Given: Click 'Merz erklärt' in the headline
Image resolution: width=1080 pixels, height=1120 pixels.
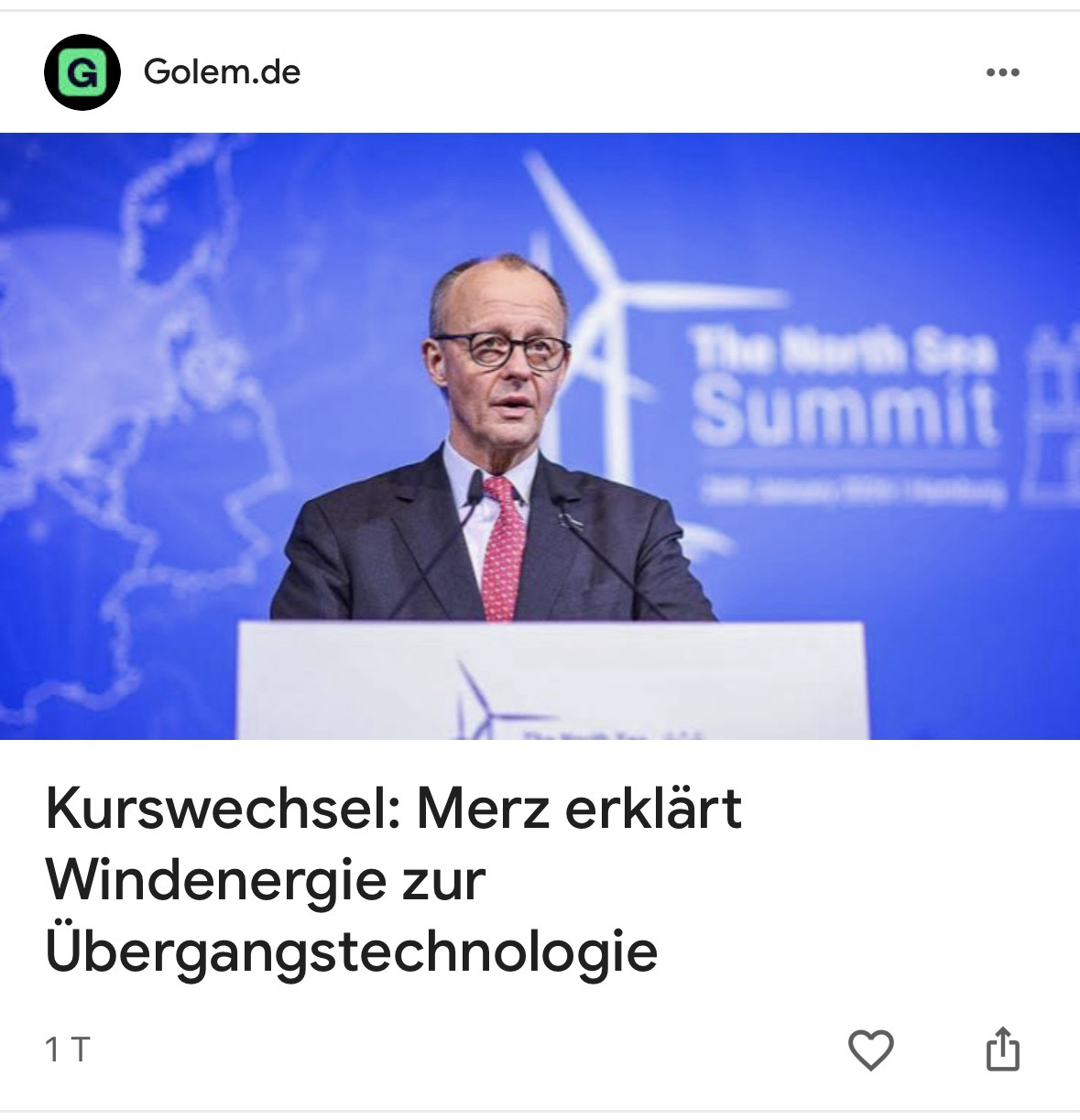Looking at the screenshot, I should tap(579, 810).
